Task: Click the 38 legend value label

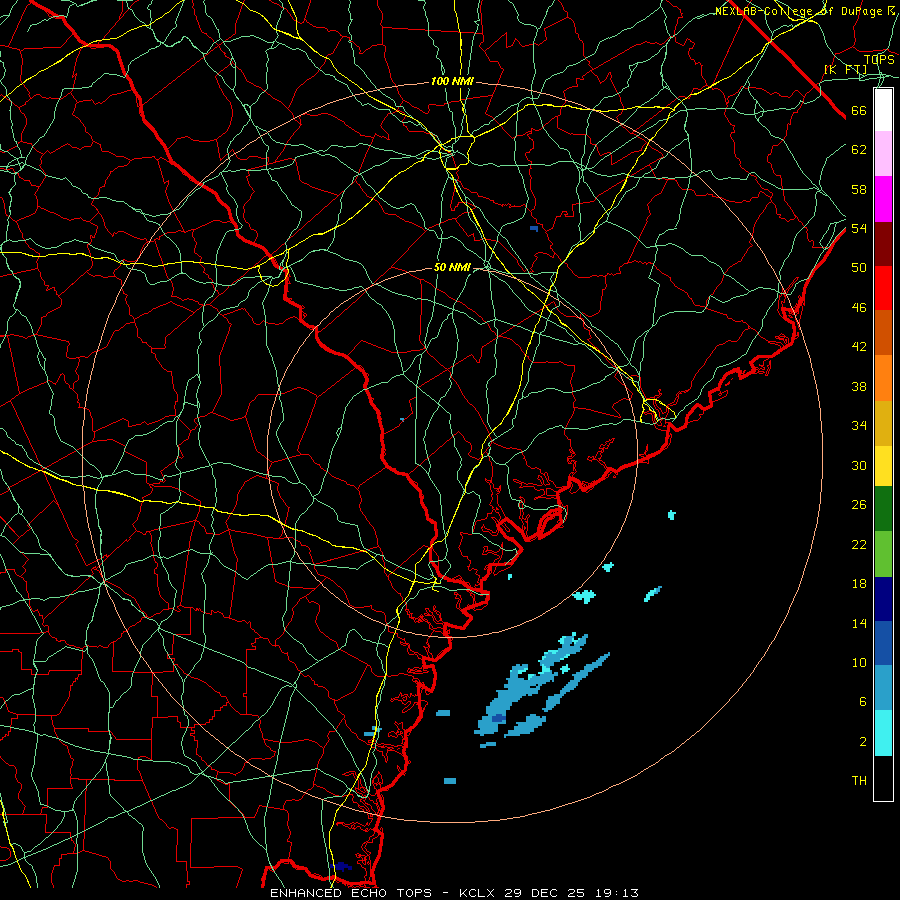Action: pos(859,387)
